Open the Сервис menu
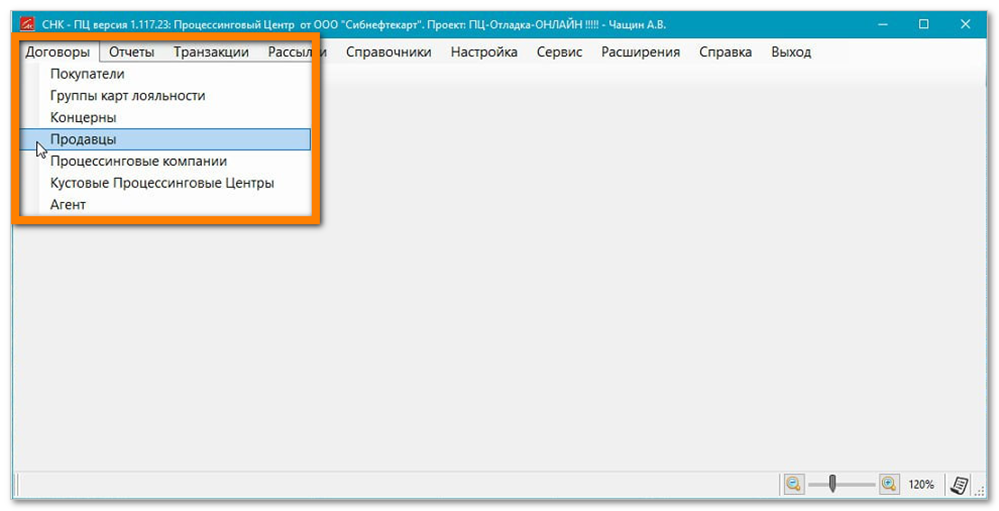999x511 pixels. [559, 52]
